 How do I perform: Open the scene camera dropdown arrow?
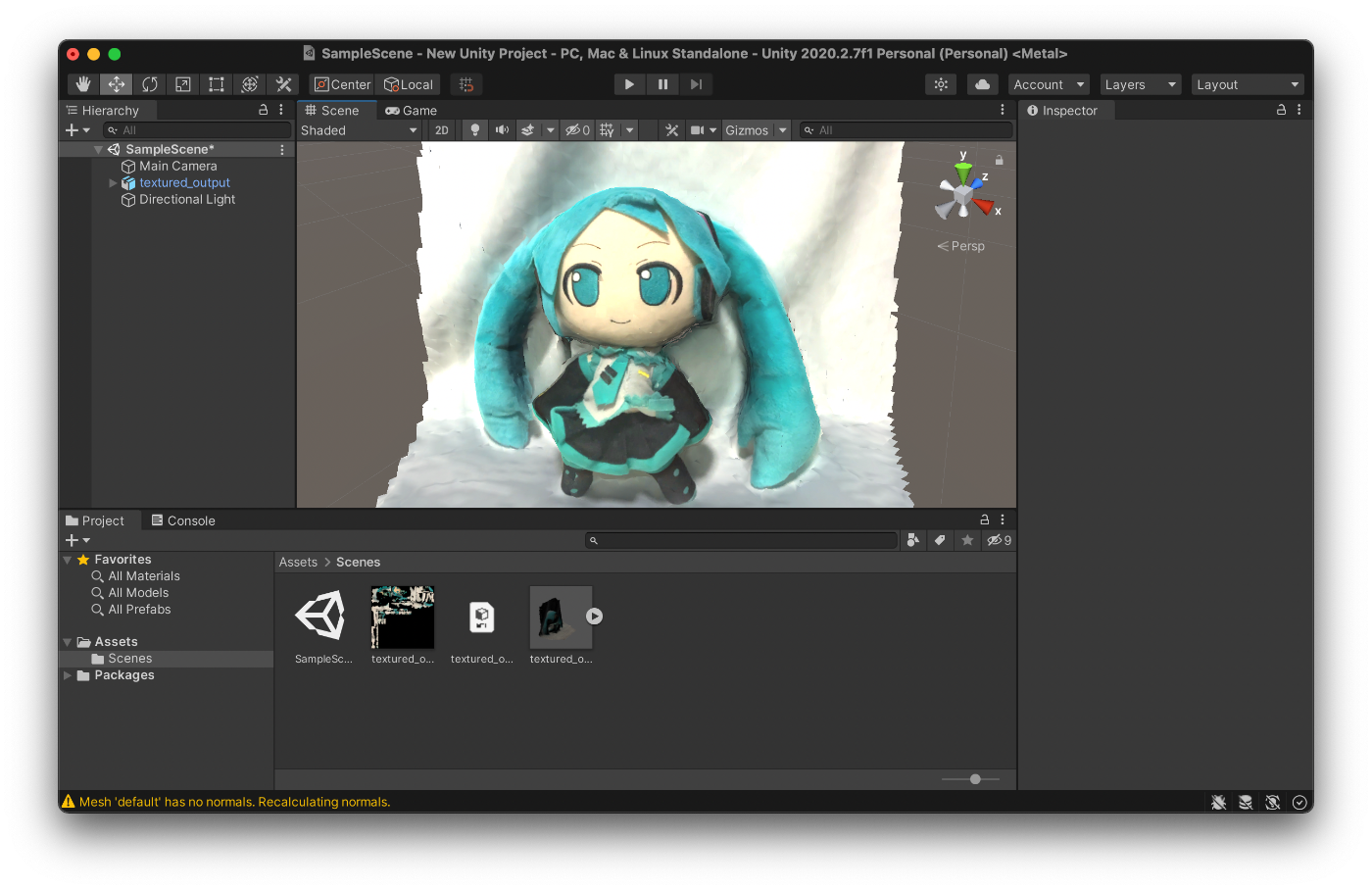click(713, 130)
